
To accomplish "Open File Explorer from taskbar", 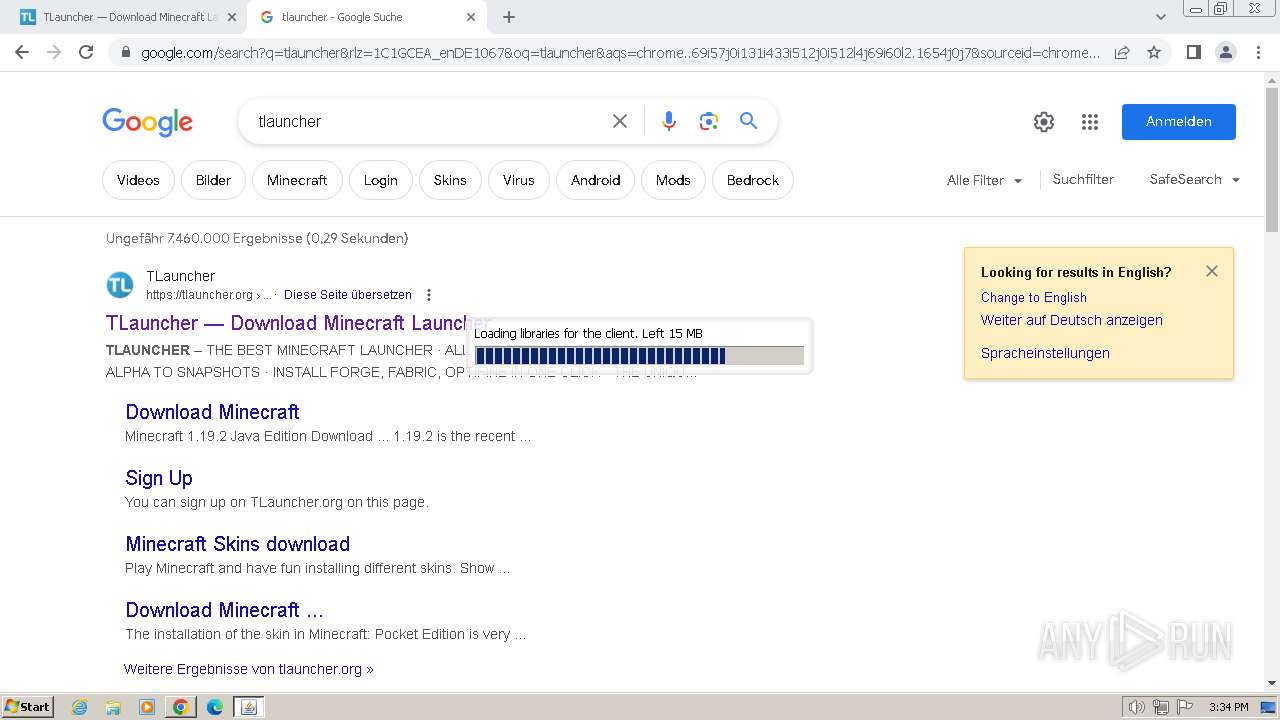I will click(x=113, y=707).
